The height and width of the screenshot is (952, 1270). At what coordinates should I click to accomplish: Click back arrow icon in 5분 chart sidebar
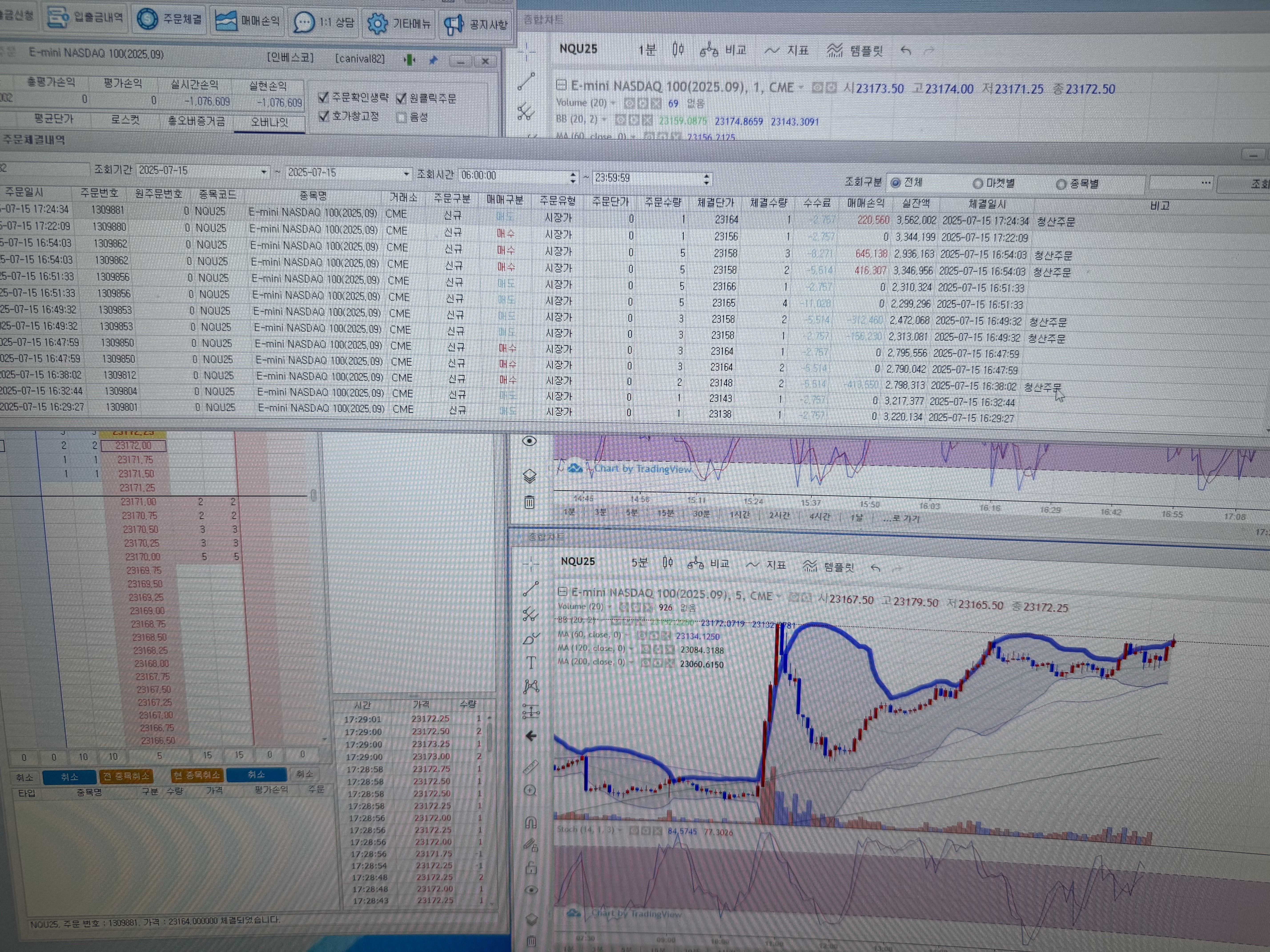tap(531, 736)
